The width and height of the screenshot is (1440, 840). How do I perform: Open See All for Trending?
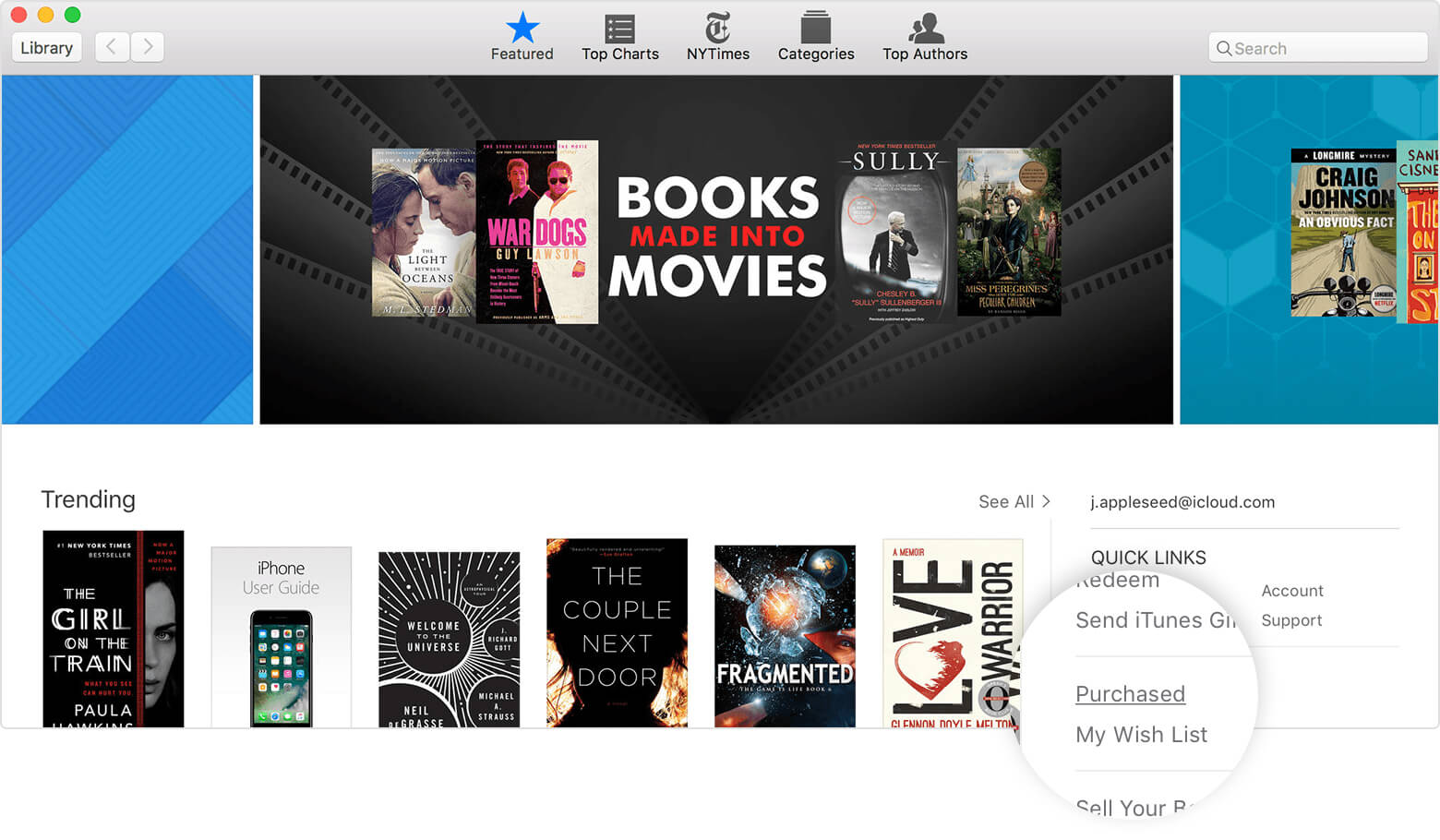1014,501
